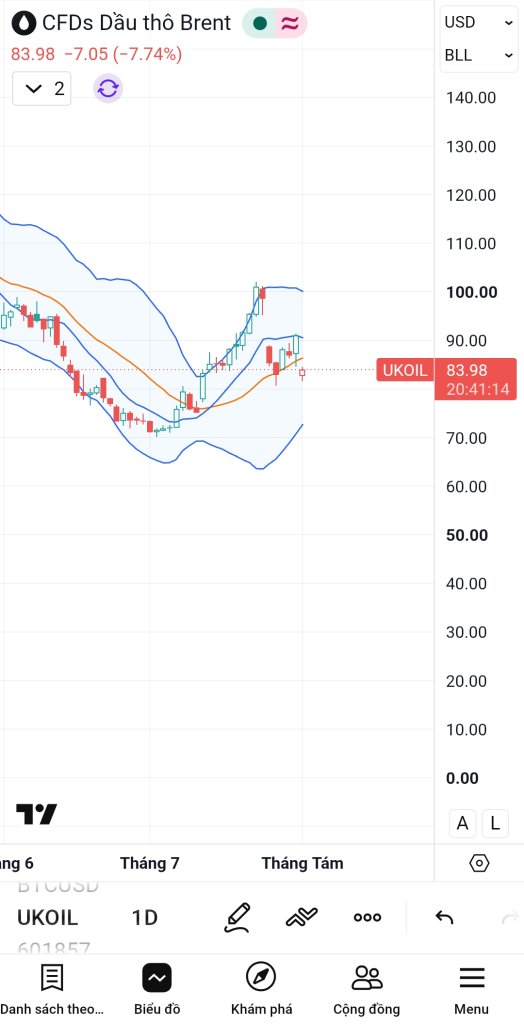Toggle auto scale A button
Screen dimensions: 524x1024
(x=463, y=824)
